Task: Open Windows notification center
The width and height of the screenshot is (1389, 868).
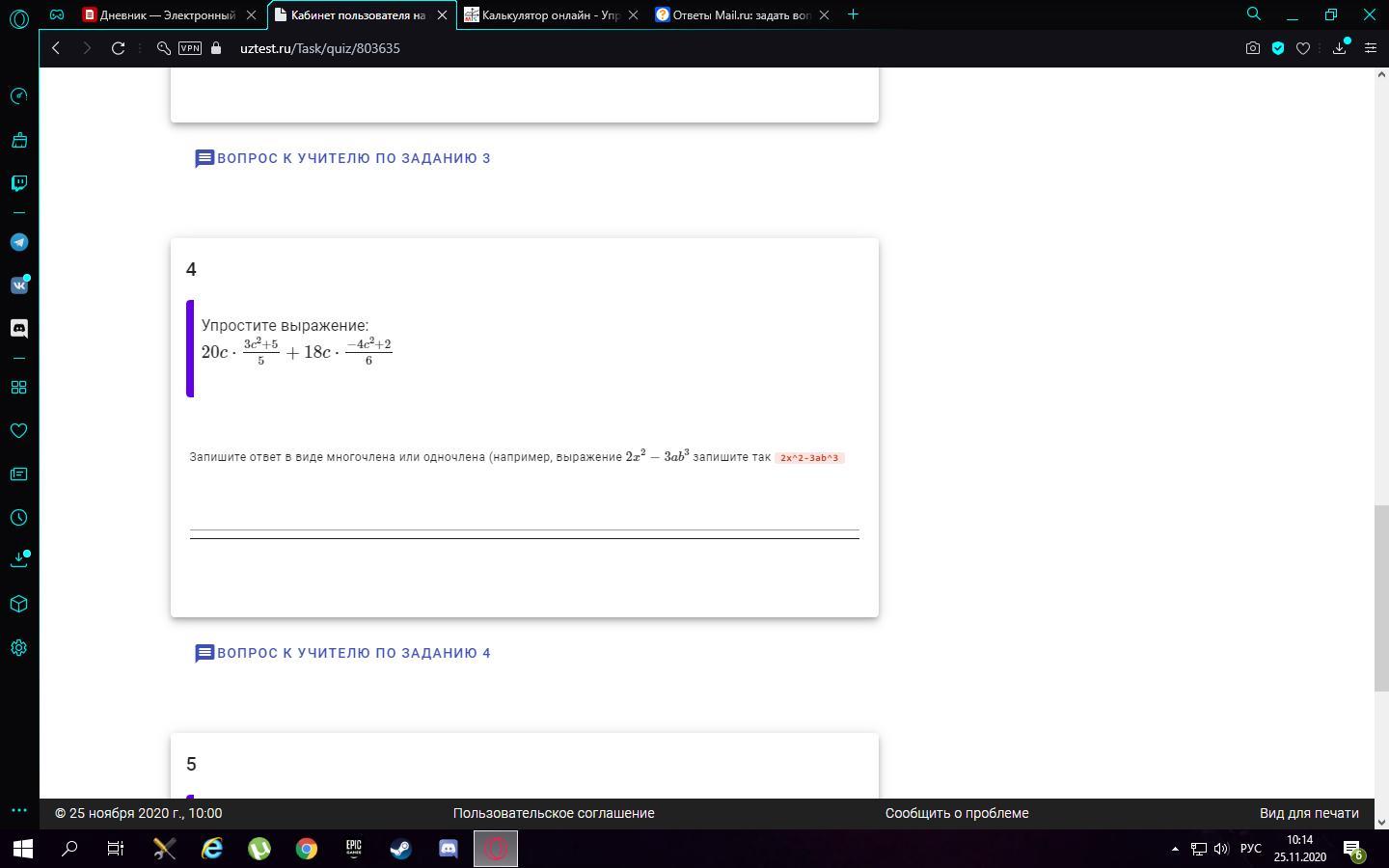Action: point(1352,850)
